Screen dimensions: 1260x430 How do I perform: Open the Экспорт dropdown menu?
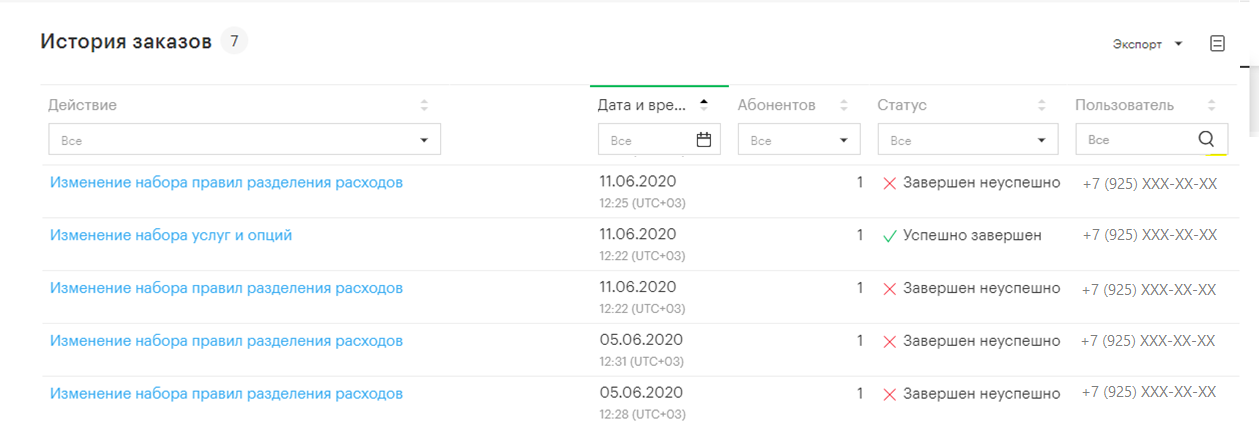click(x=1148, y=44)
